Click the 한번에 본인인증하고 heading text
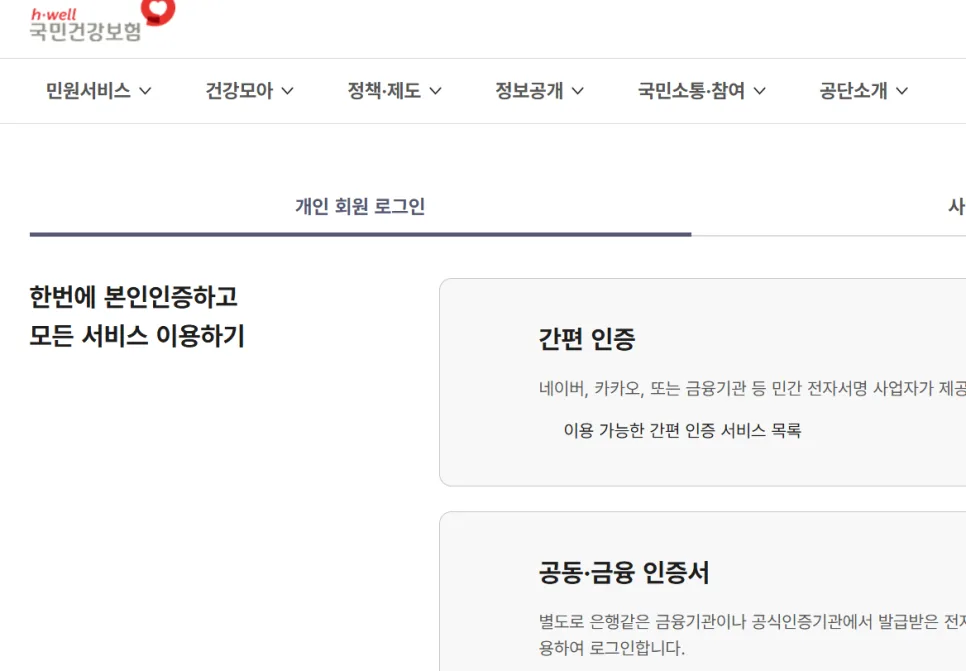This screenshot has width=966, height=671. (134, 297)
